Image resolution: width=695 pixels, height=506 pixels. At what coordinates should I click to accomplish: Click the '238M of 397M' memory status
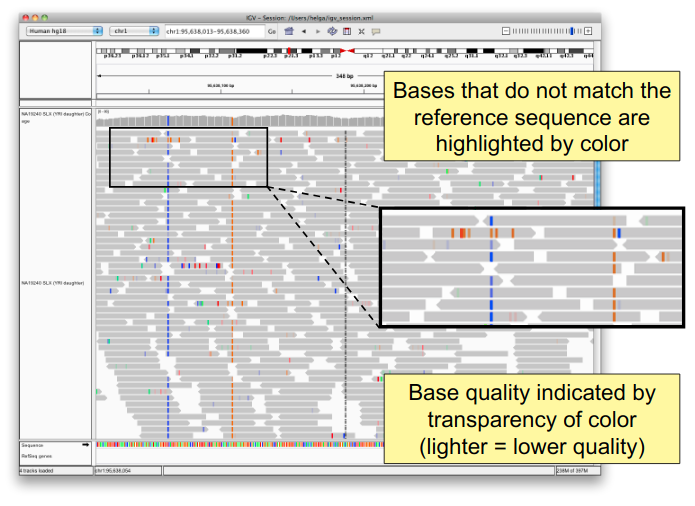(573, 471)
